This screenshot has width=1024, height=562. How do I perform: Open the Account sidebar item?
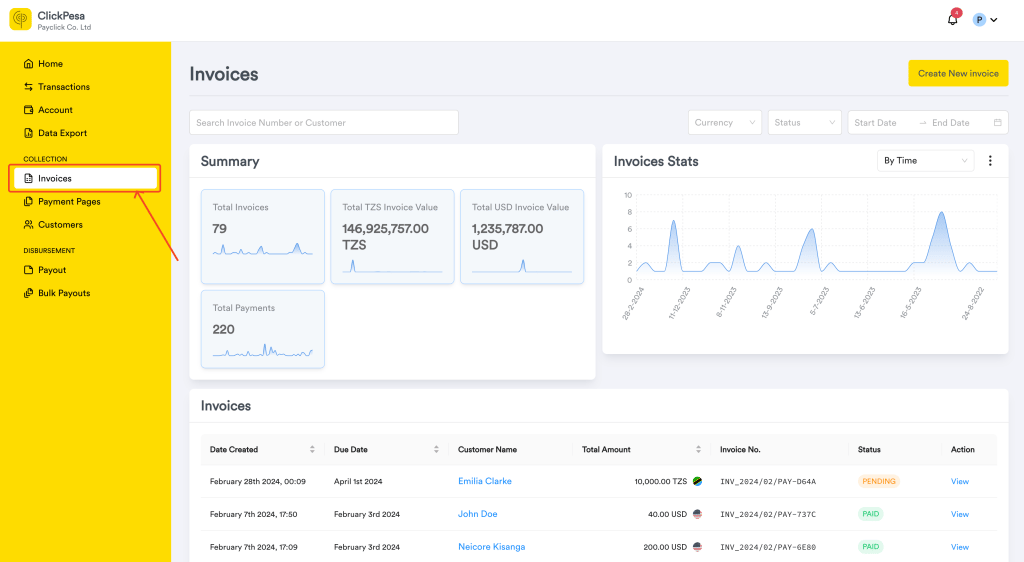(48, 110)
